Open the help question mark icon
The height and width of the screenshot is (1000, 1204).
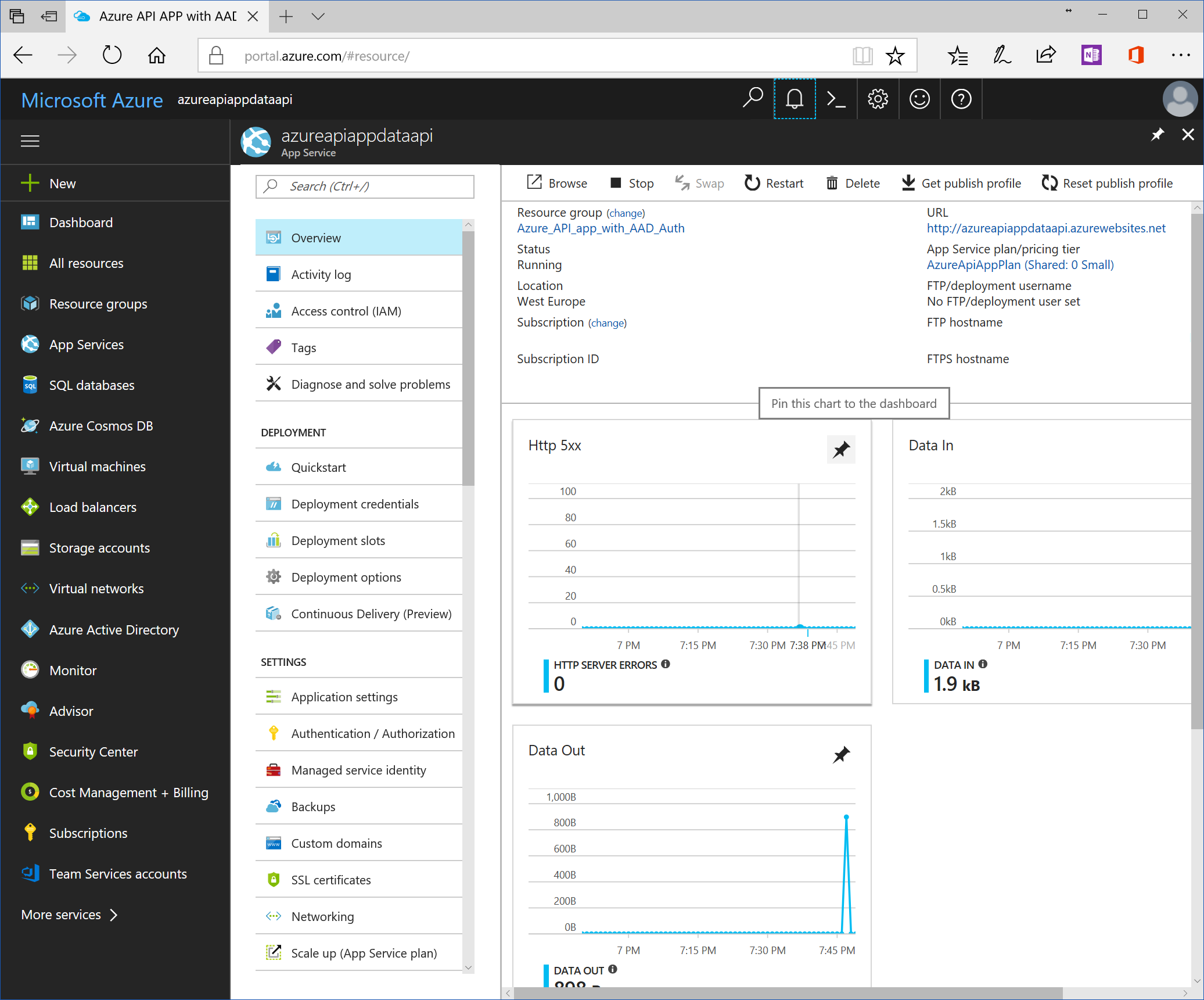(961, 99)
